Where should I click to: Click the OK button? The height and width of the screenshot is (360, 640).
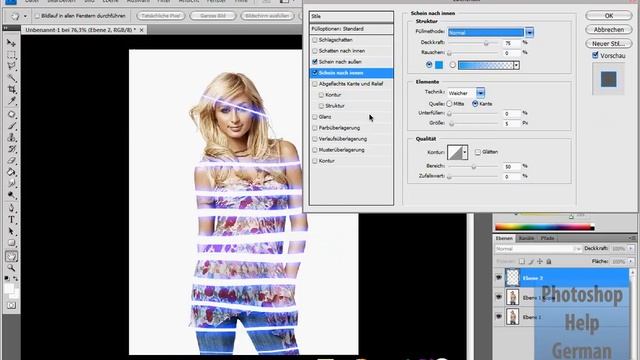[x=609, y=16]
